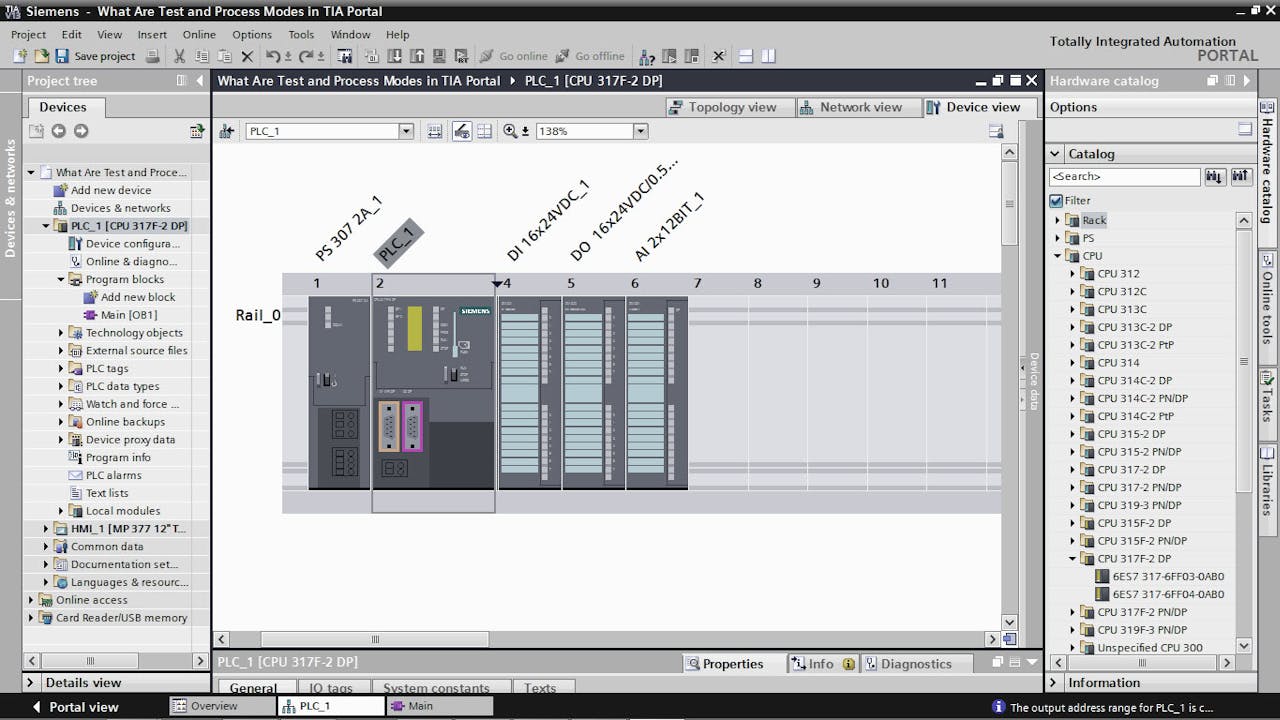Collapse the Project tree panel arrow

click(200, 81)
